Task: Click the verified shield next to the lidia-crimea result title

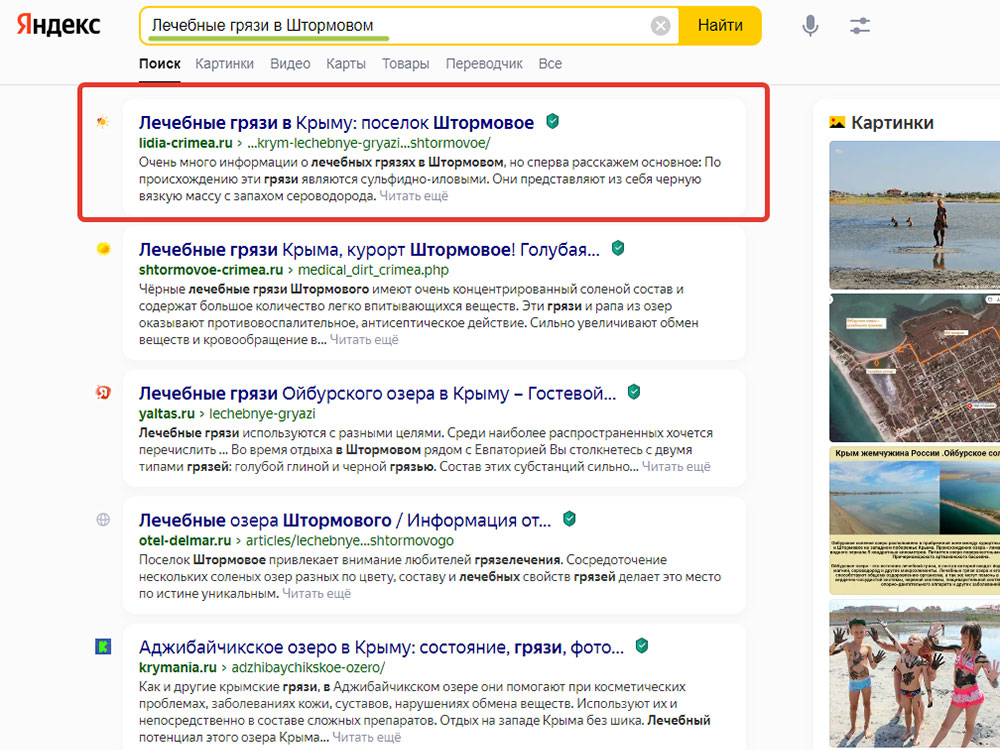Action: point(552,121)
